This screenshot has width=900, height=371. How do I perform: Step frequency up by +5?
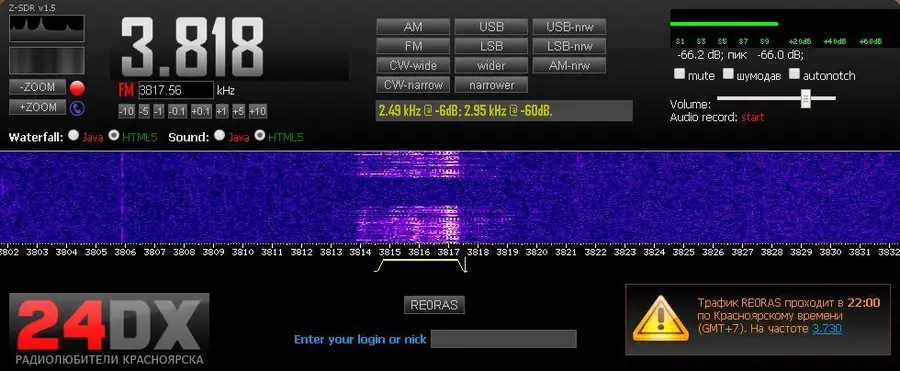[239, 111]
